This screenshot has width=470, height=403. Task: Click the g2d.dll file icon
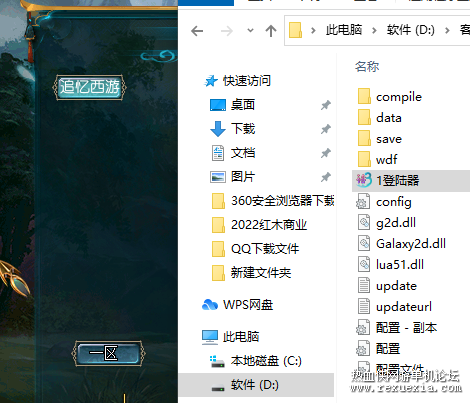coord(364,222)
